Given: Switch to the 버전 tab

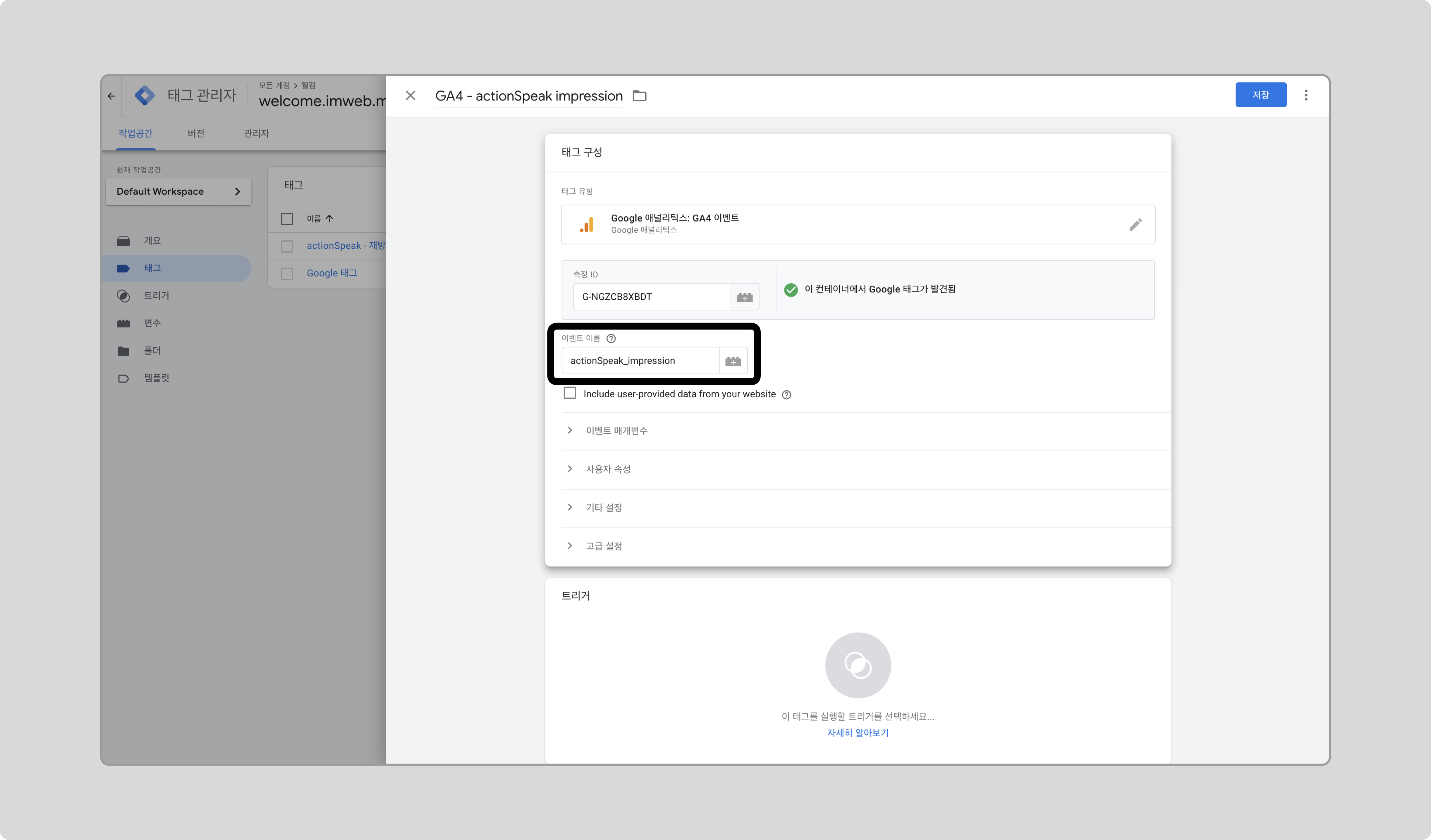Looking at the screenshot, I should pyautogui.click(x=196, y=133).
